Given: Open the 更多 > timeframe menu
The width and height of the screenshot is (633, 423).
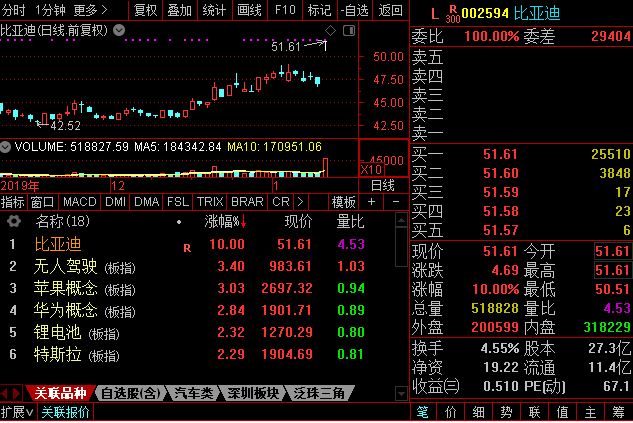Looking at the screenshot, I should [90, 10].
